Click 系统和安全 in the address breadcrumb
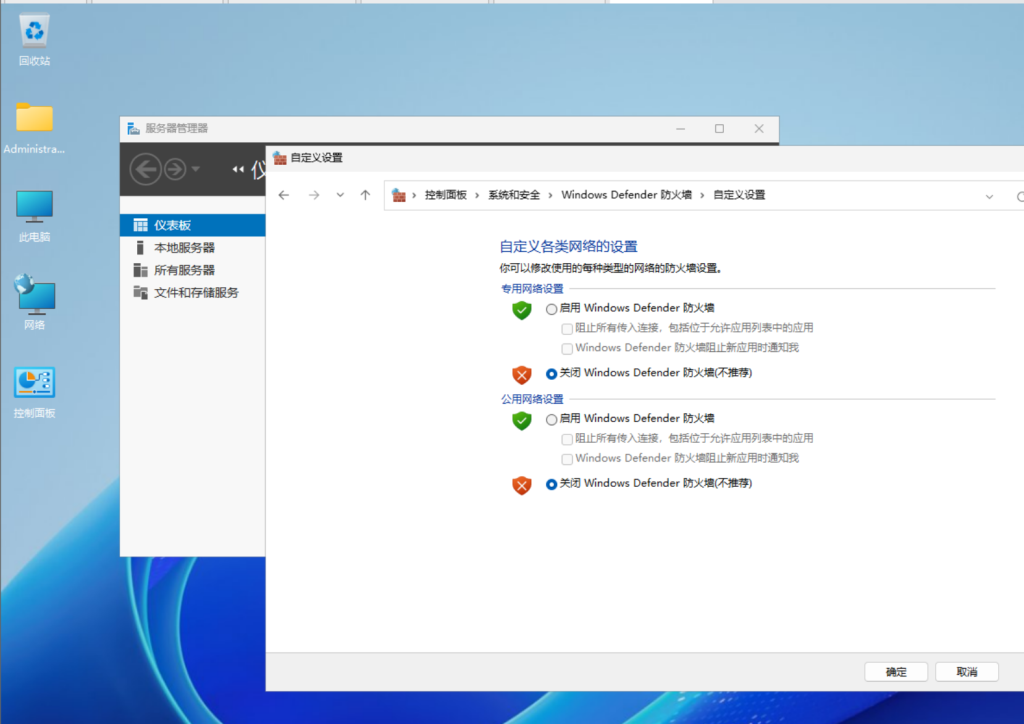1024x724 pixels. 514,195
